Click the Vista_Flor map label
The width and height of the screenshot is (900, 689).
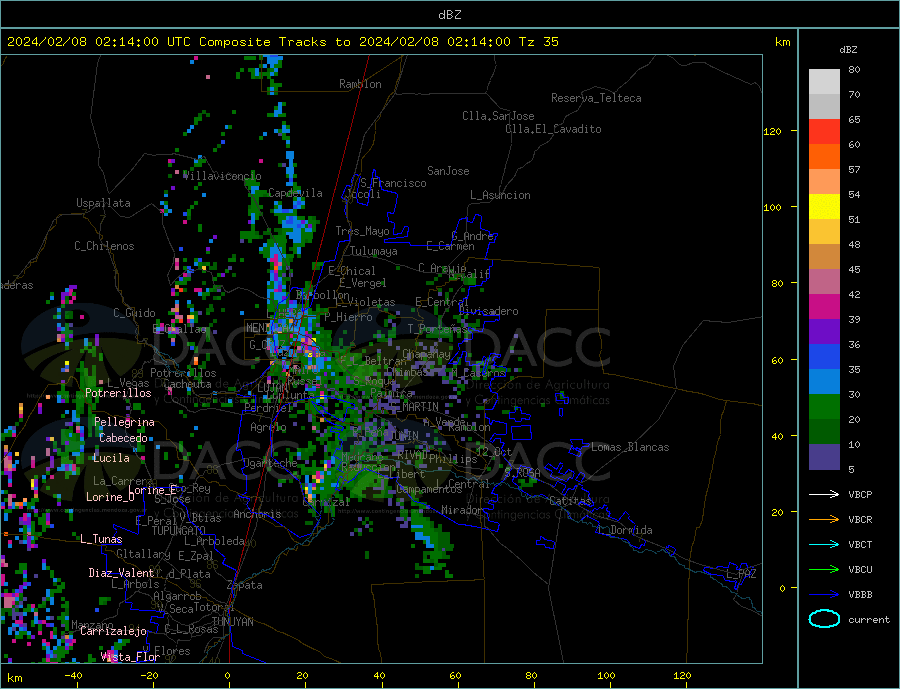[x=130, y=657]
